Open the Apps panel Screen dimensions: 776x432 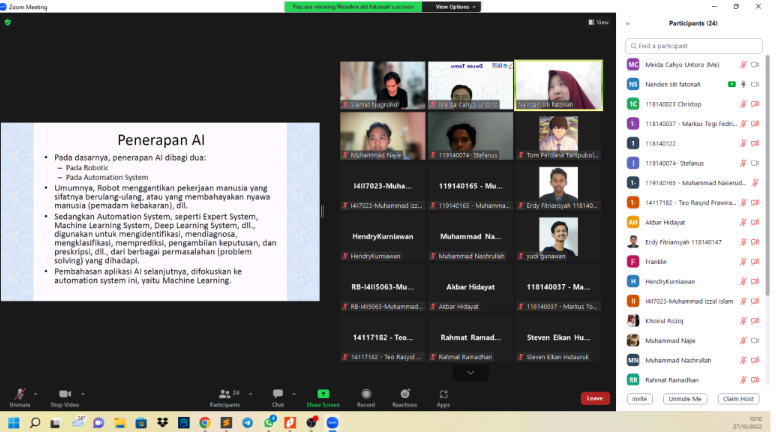click(443, 397)
